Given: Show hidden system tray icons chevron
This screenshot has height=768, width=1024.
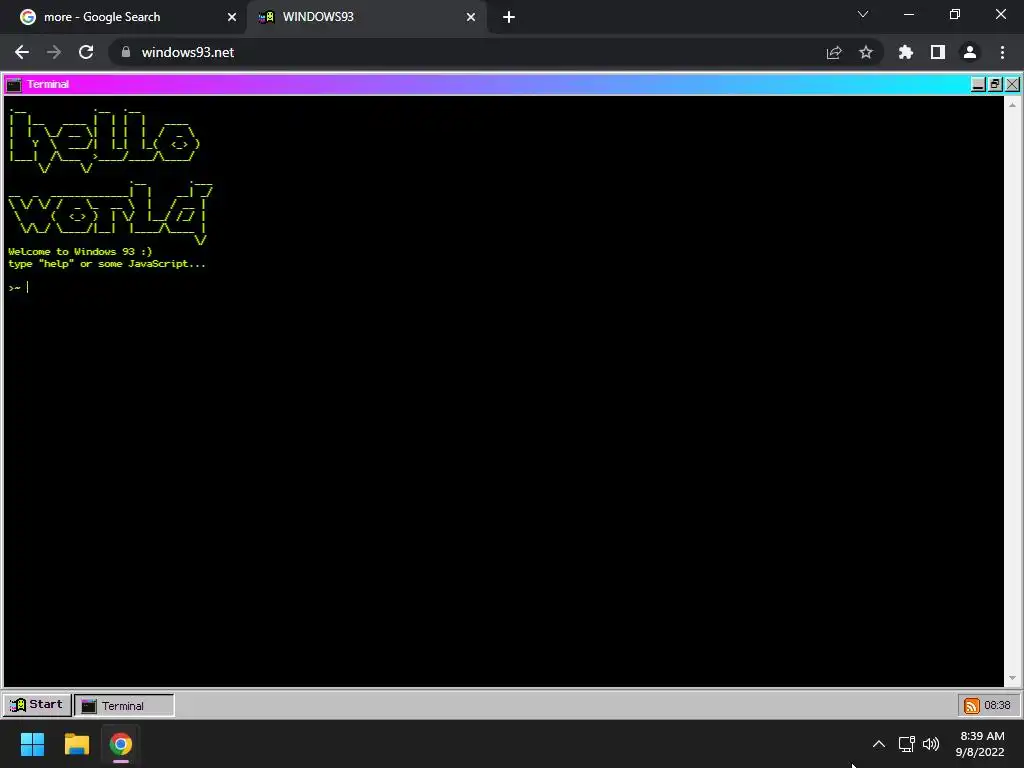Looking at the screenshot, I should [879, 744].
